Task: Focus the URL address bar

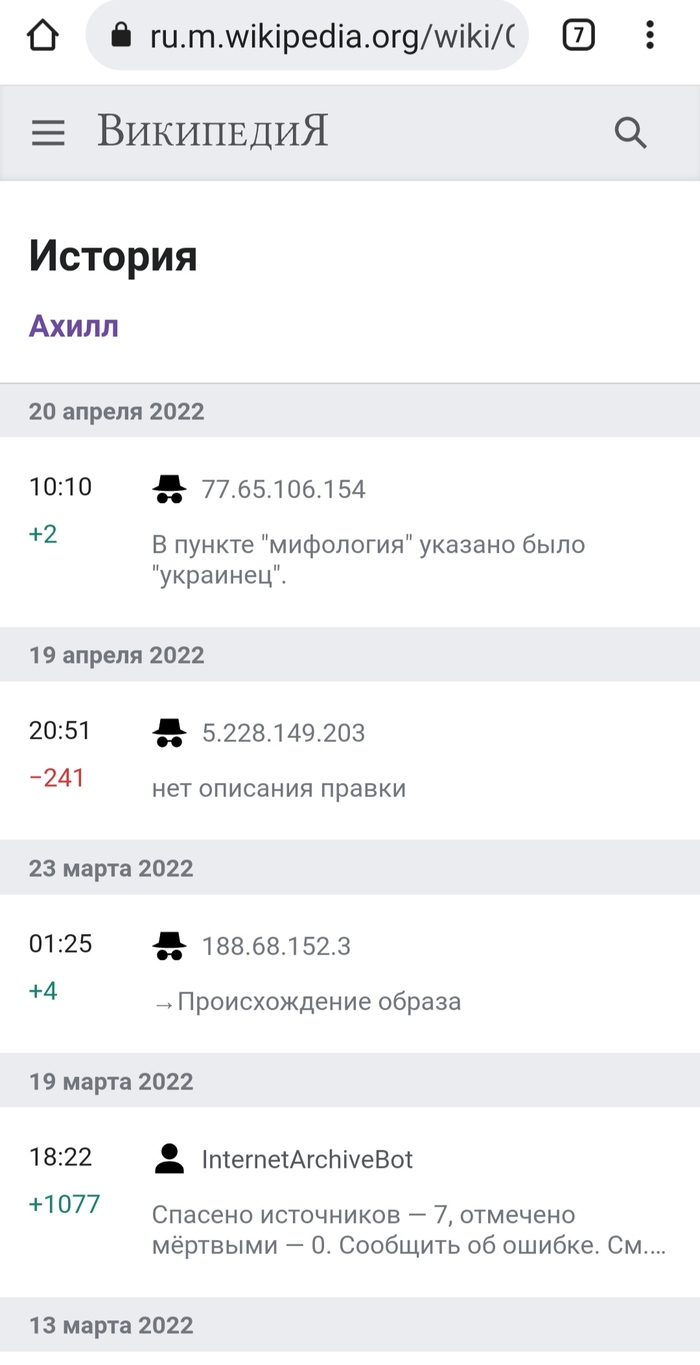Action: click(330, 36)
